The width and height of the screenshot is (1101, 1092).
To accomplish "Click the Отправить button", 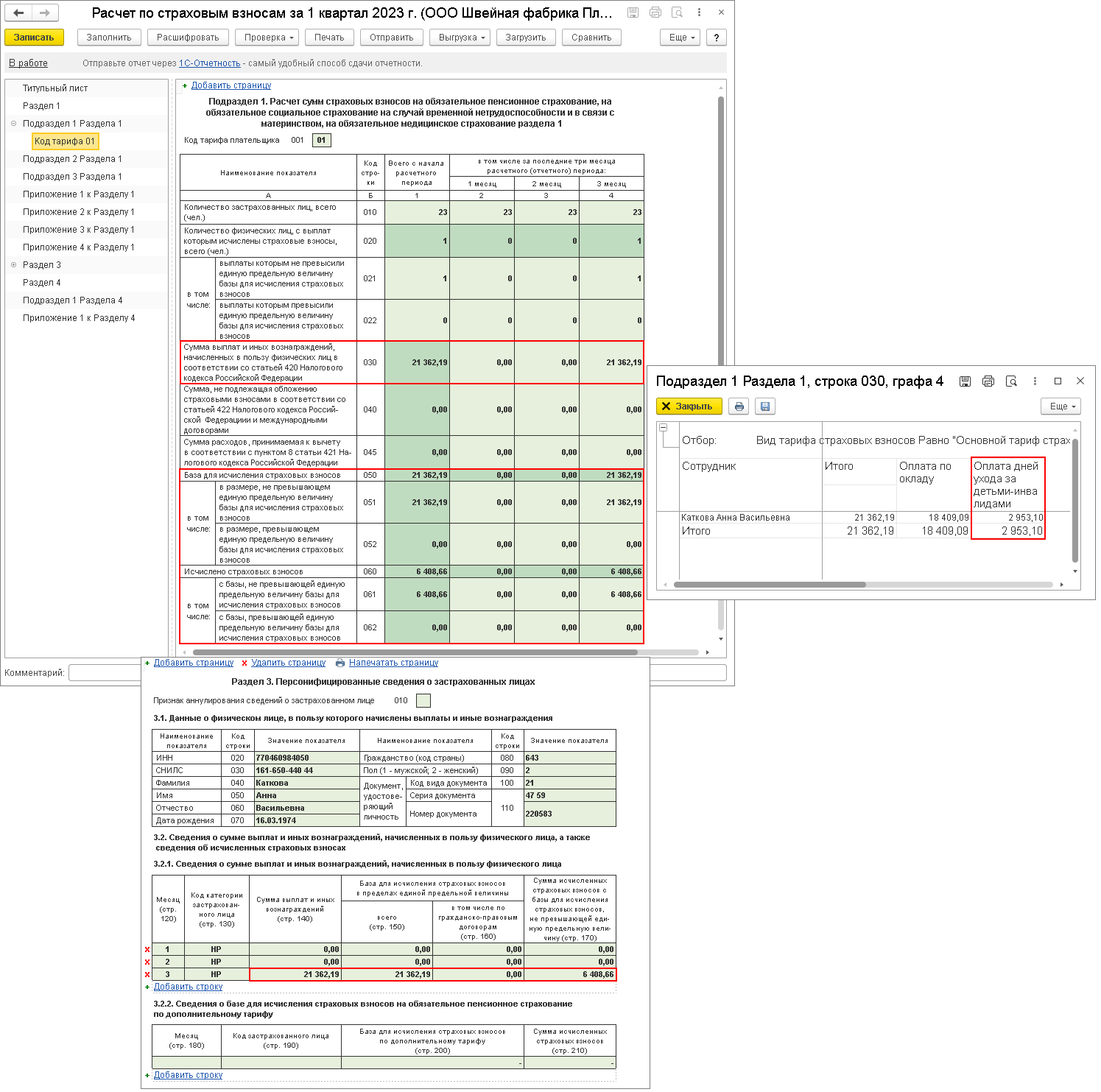I will [x=392, y=38].
